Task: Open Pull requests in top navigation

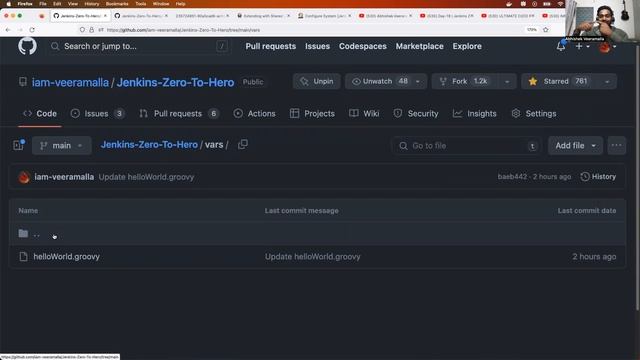Action: (x=271, y=46)
